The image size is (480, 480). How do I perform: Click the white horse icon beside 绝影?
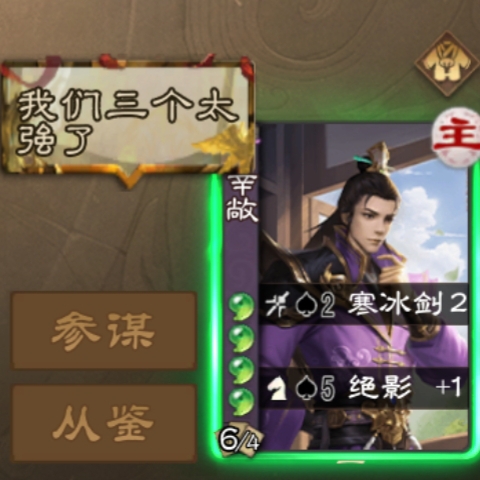[277, 388]
